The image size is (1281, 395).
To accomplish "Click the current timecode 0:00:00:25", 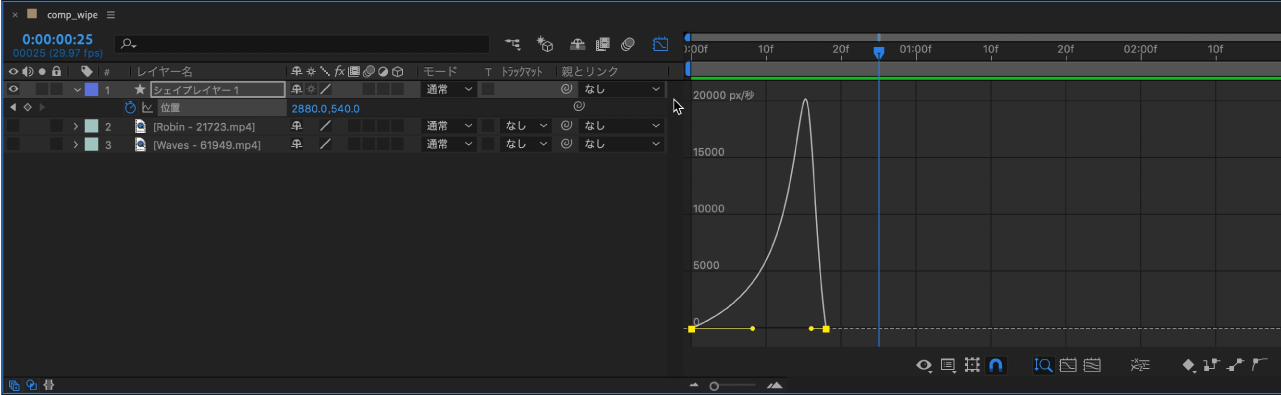I will point(51,39).
